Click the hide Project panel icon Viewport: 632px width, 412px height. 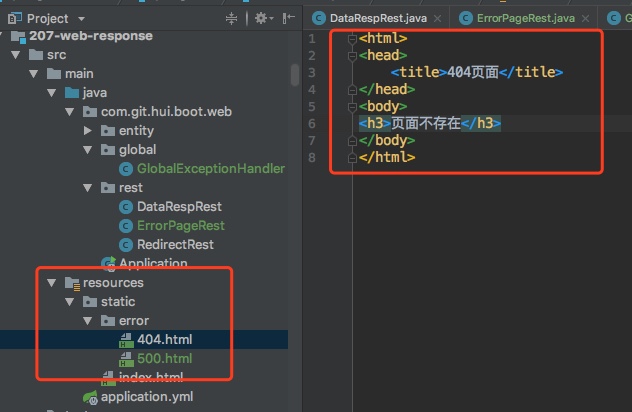290,18
